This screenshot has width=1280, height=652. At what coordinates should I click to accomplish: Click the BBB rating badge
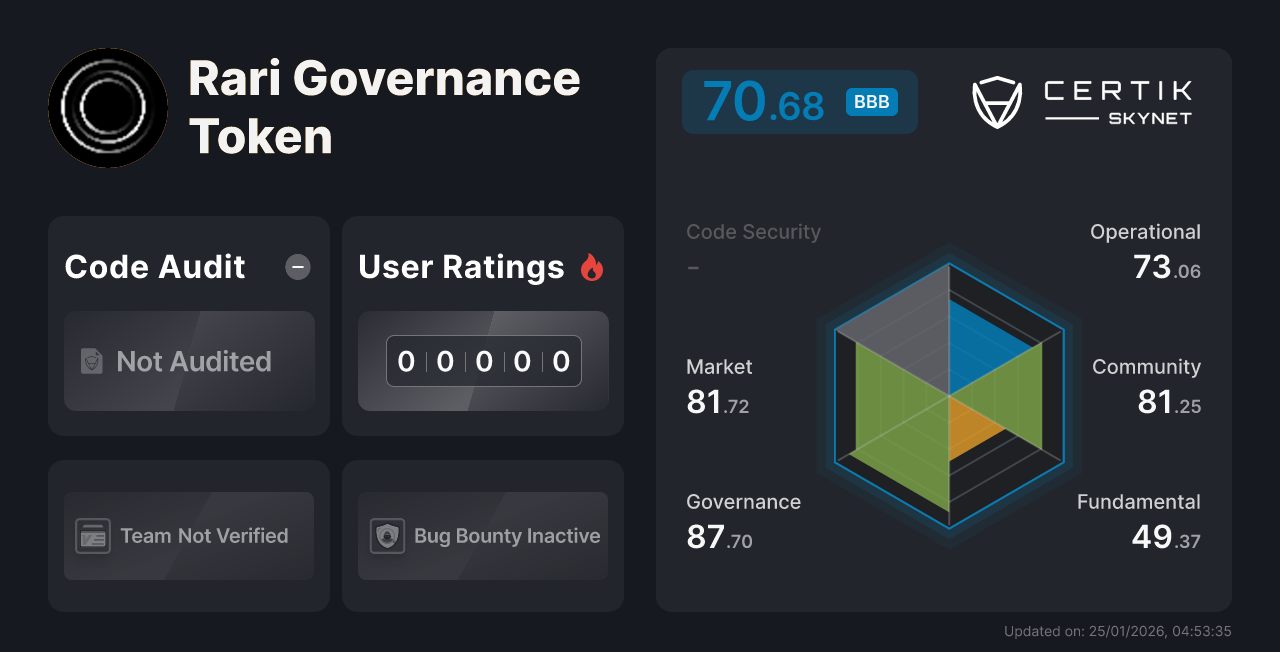(870, 101)
